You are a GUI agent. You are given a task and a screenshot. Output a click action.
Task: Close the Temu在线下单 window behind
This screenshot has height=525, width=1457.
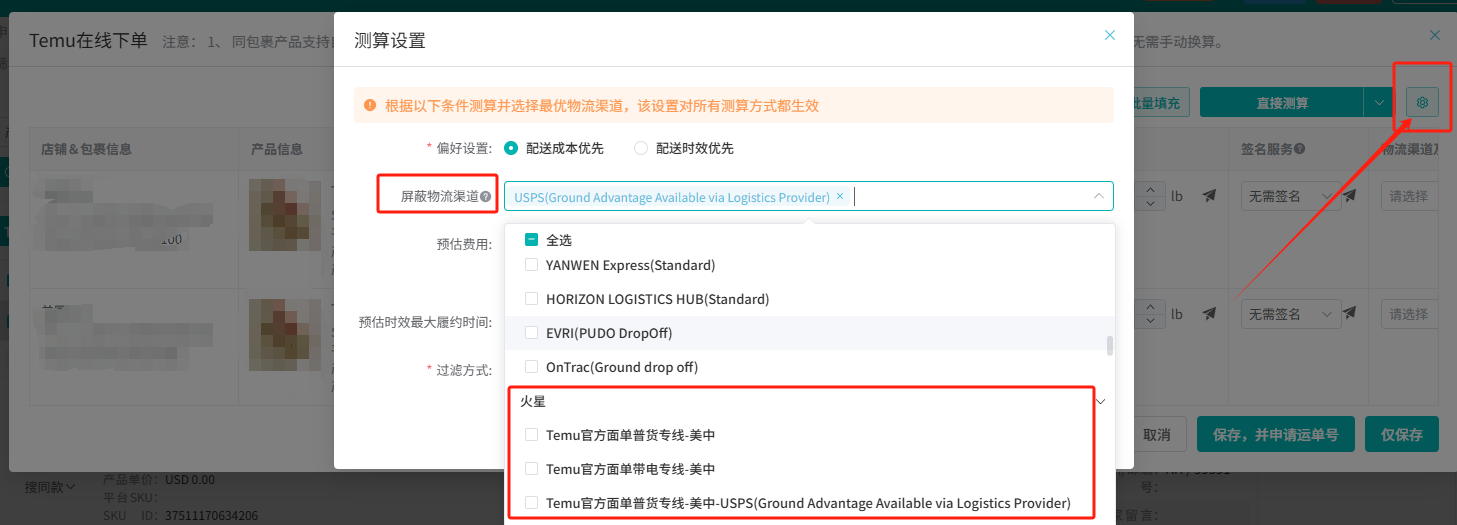(x=1435, y=35)
